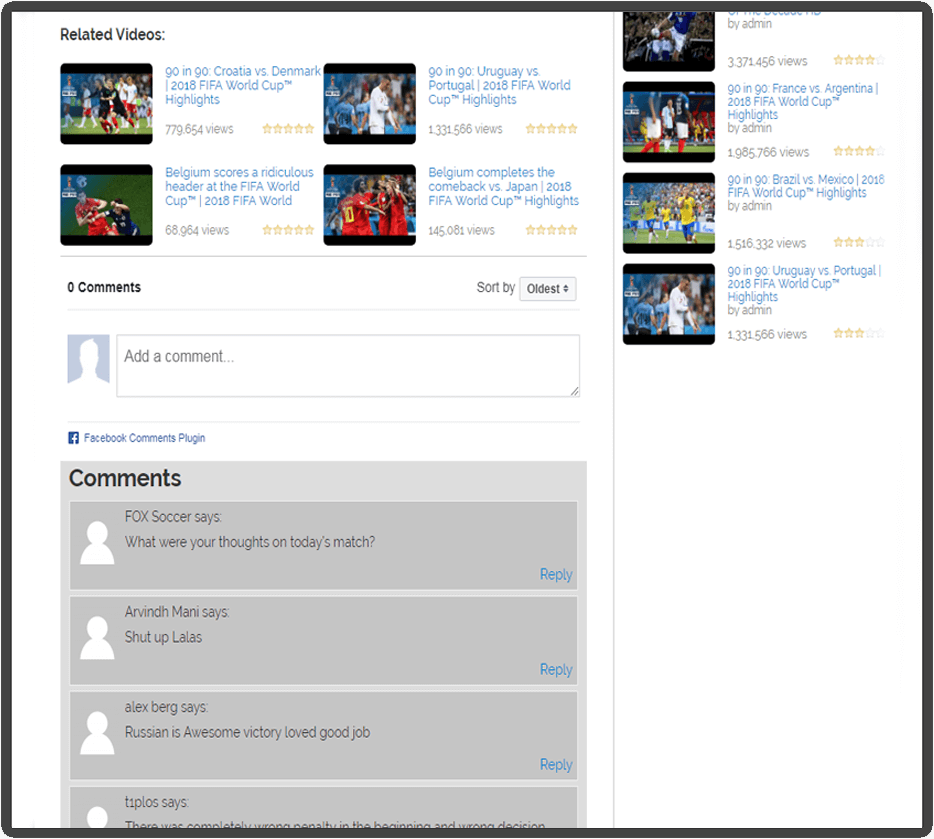Image resolution: width=934 pixels, height=839 pixels.
Task: Rate sidebar Brazil vs. Mexico stars
Action: coord(859,242)
